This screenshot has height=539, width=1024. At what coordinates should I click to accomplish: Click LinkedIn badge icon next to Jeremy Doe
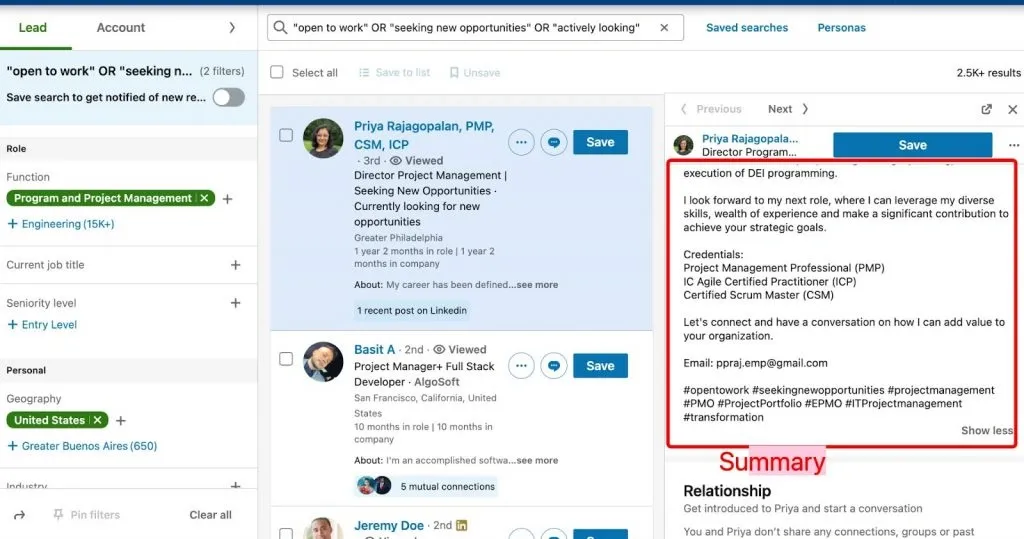click(462, 525)
